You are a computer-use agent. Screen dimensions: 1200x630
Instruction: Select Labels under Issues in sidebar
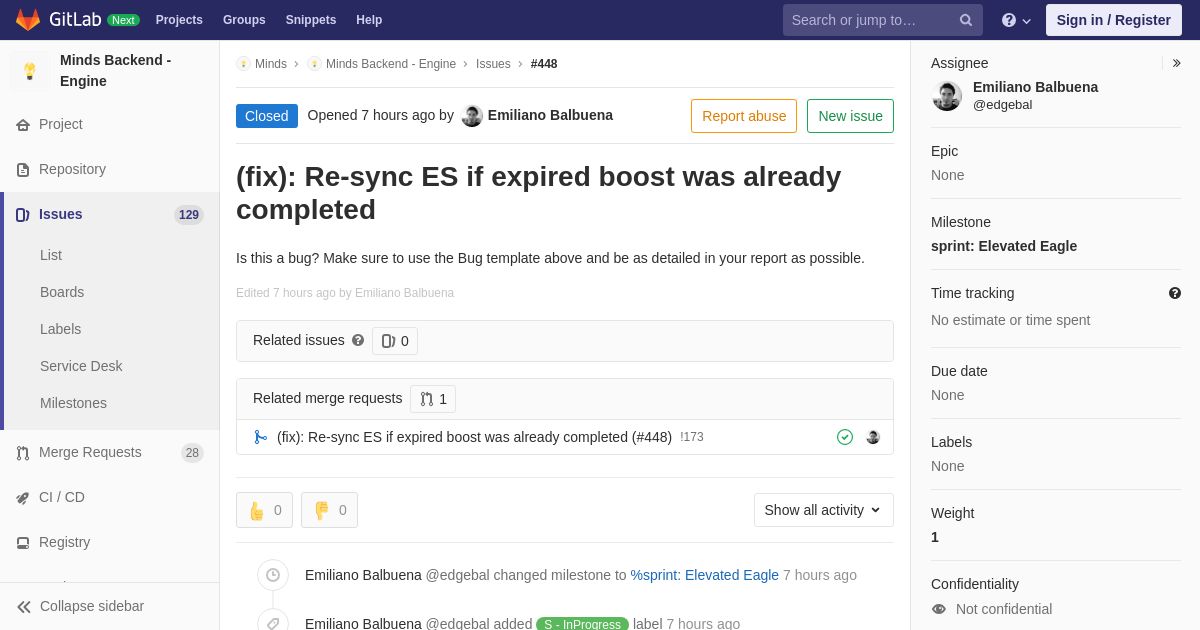click(60, 329)
